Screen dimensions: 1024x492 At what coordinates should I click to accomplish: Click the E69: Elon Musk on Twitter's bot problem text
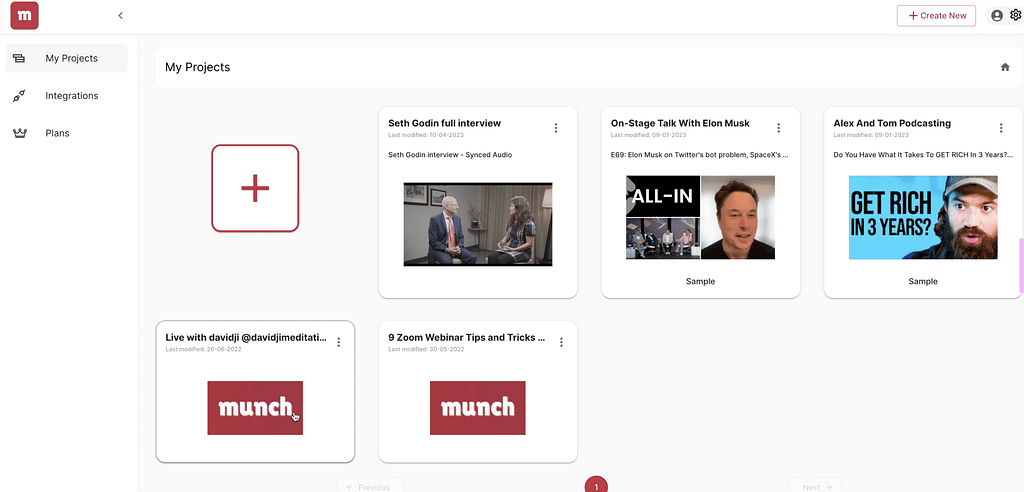click(699, 155)
